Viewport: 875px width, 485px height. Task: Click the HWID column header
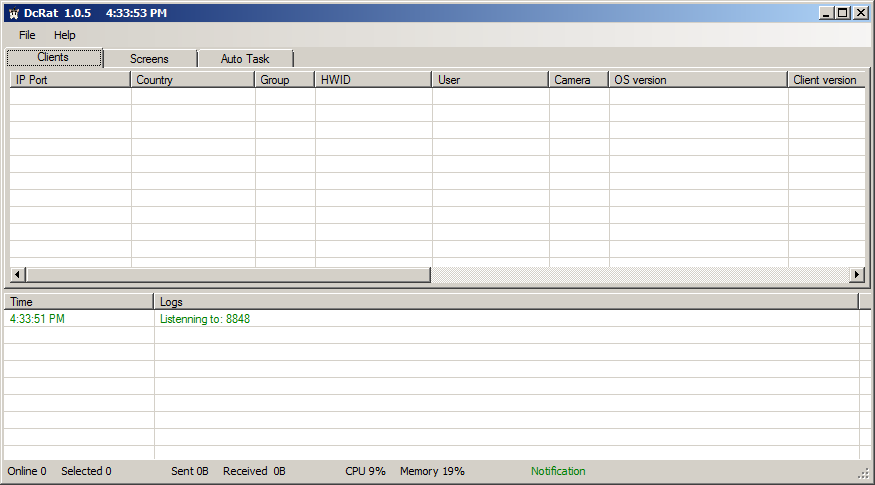373,80
